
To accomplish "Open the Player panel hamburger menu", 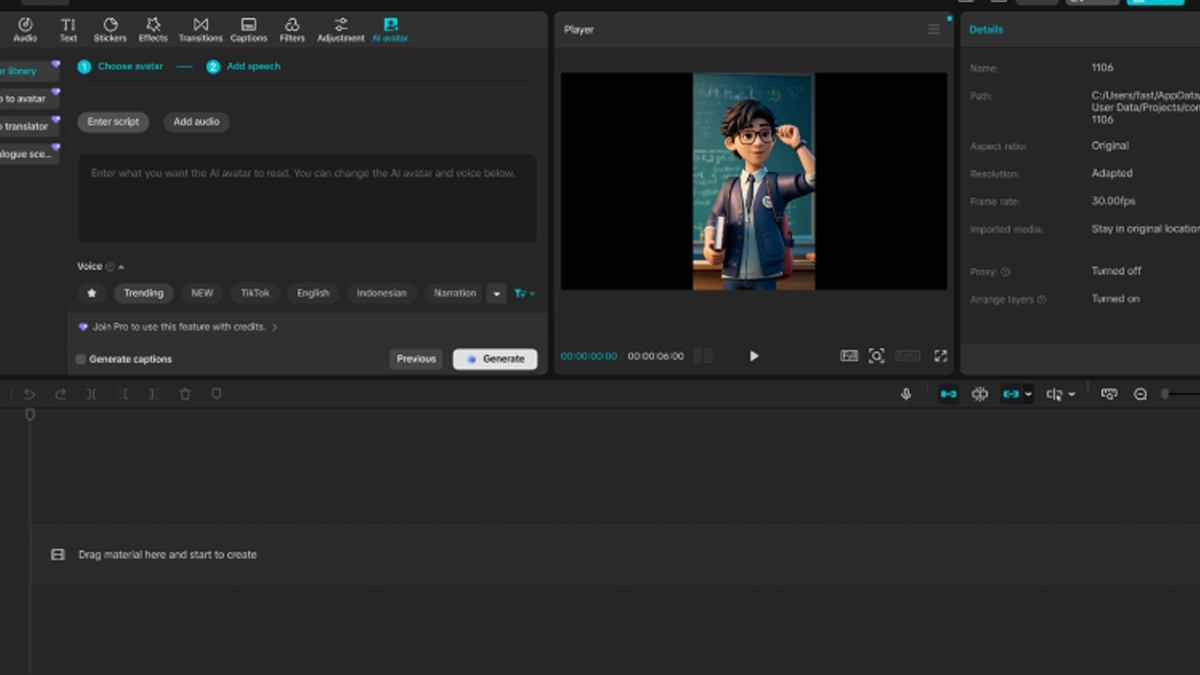I will (934, 30).
